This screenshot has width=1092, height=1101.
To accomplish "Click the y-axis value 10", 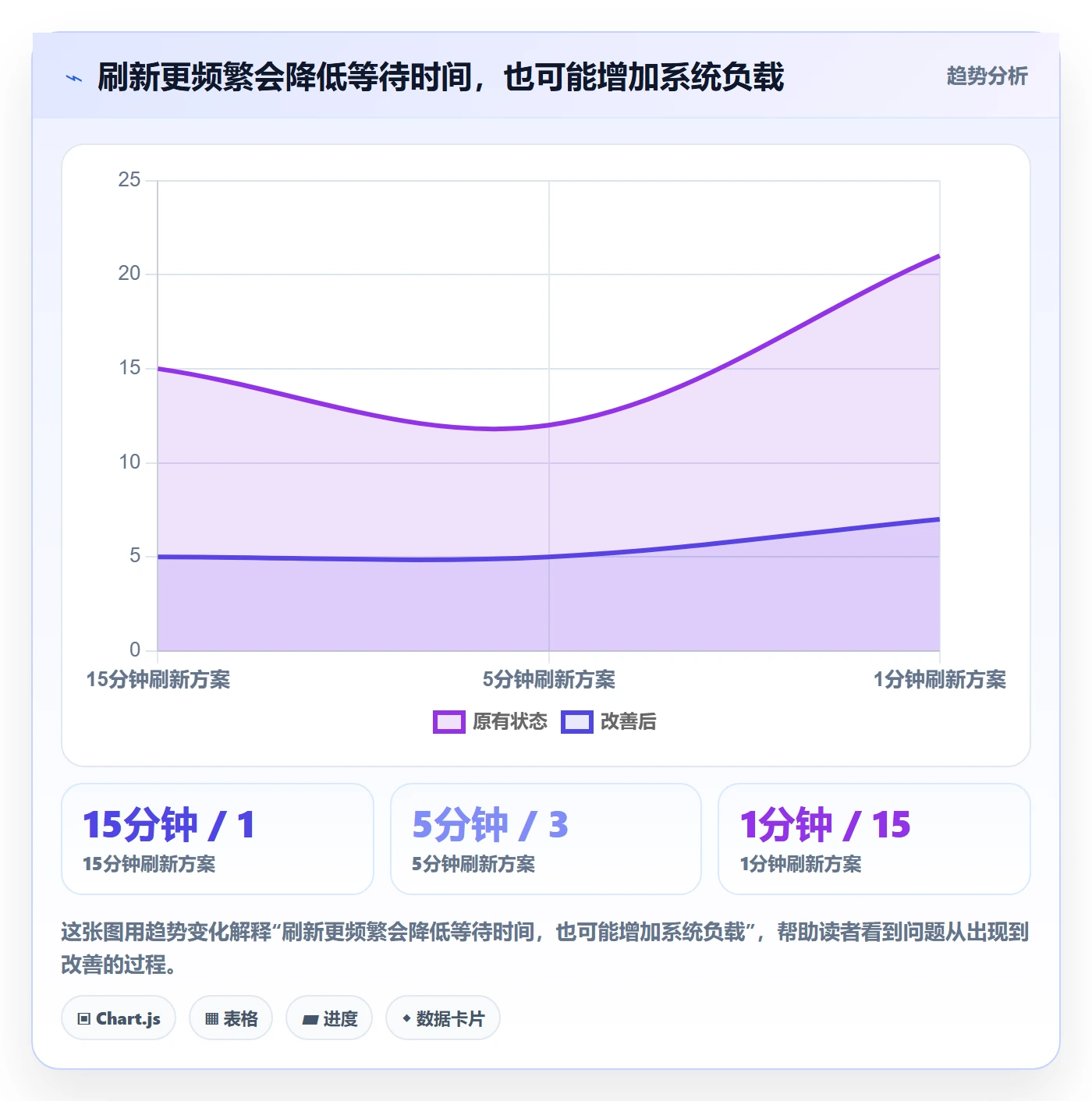I will (129, 462).
